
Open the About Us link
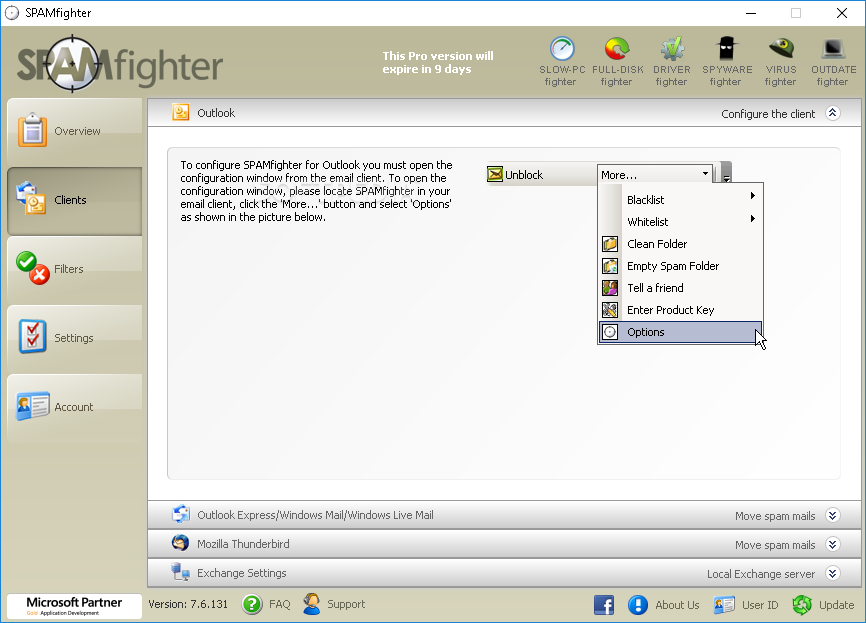click(x=677, y=605)
